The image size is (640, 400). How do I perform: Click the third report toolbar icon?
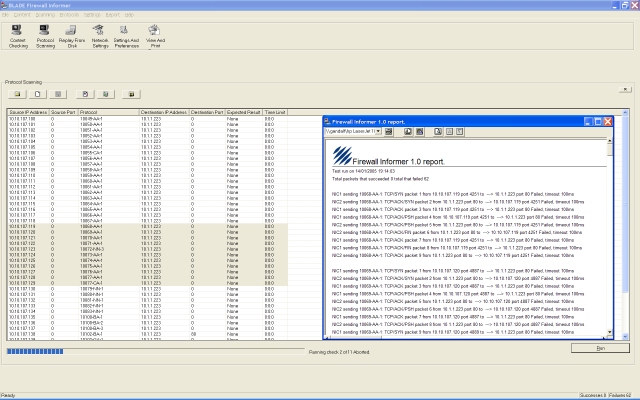click(x=419, y=131)
